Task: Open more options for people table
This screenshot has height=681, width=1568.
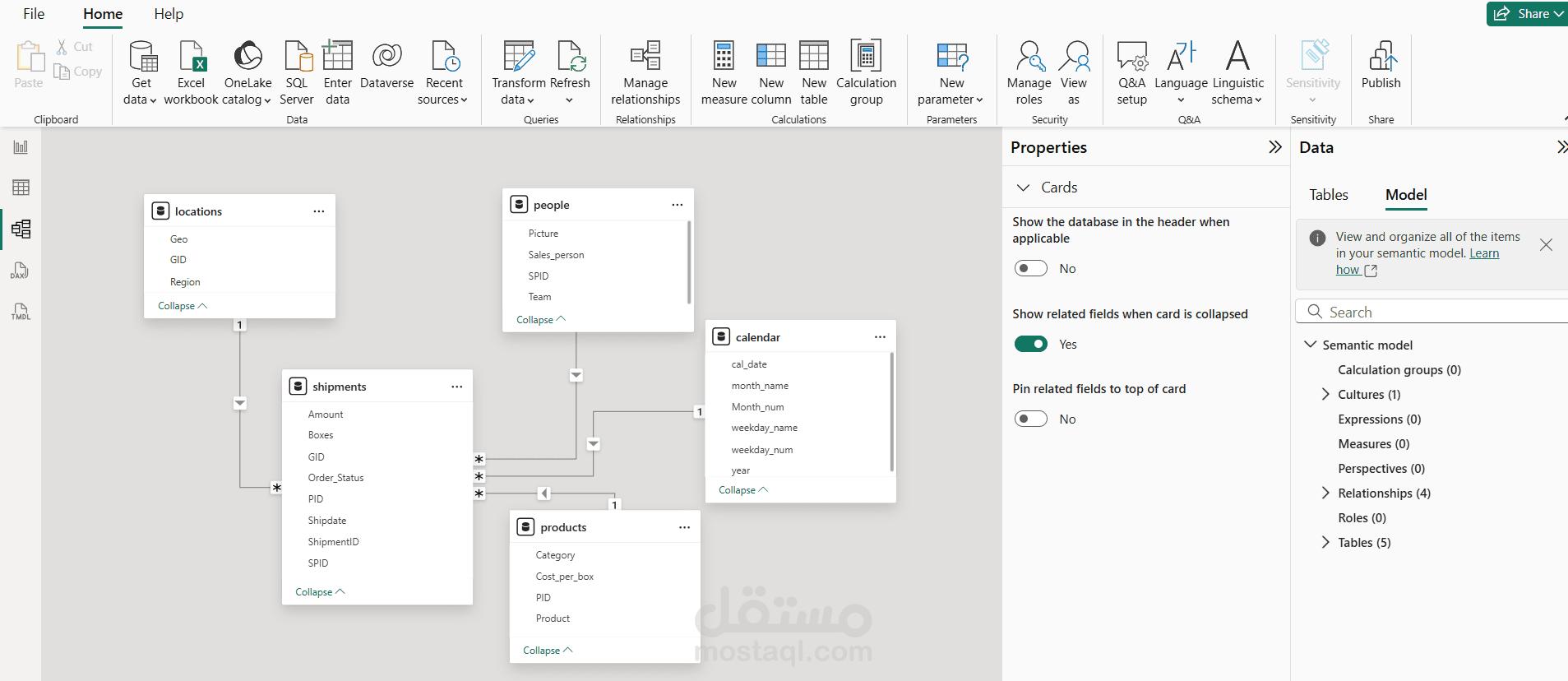Action: click(x=678, y=205)
